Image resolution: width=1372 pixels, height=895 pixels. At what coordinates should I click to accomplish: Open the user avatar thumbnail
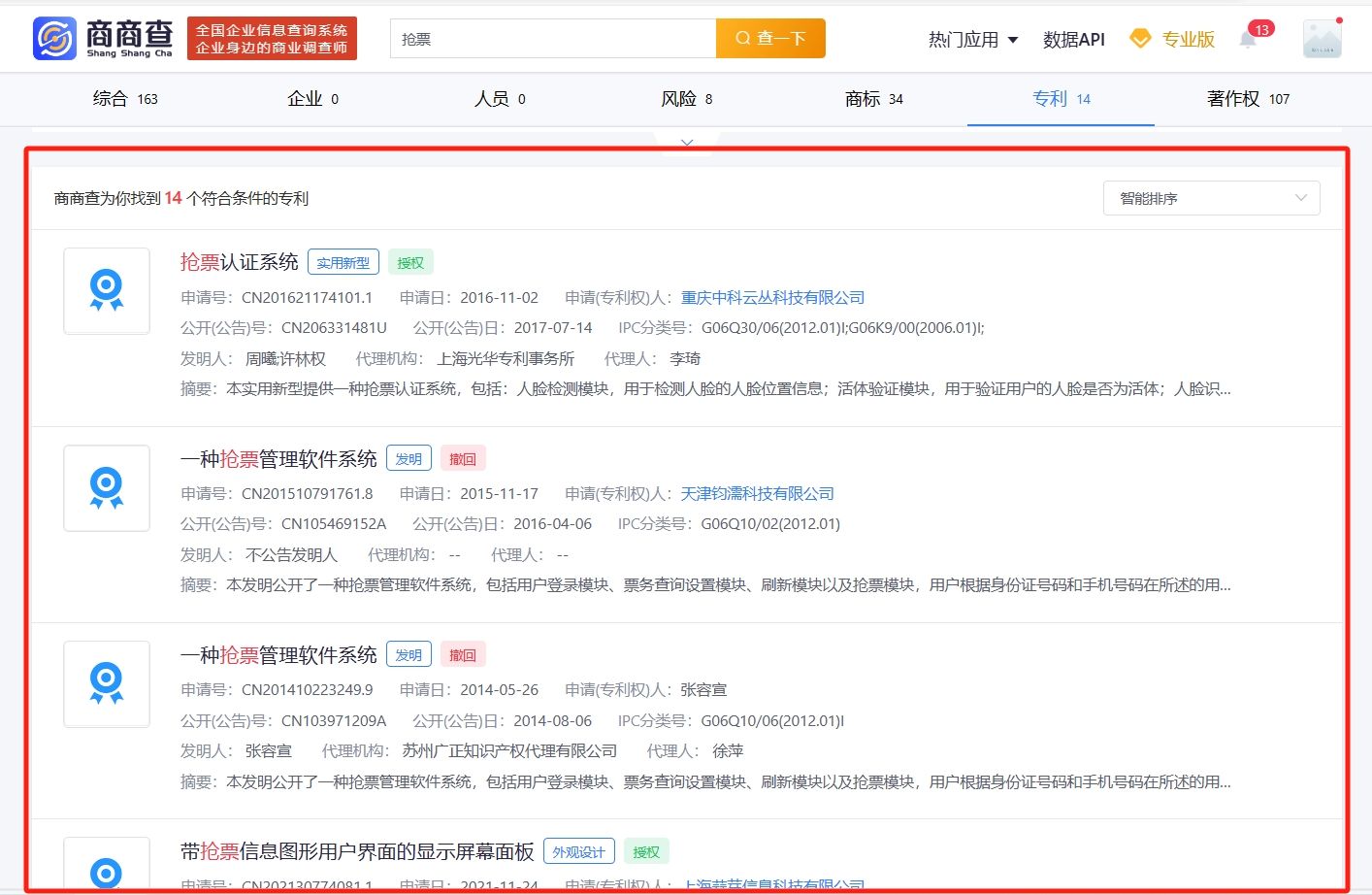[1322, 39]
